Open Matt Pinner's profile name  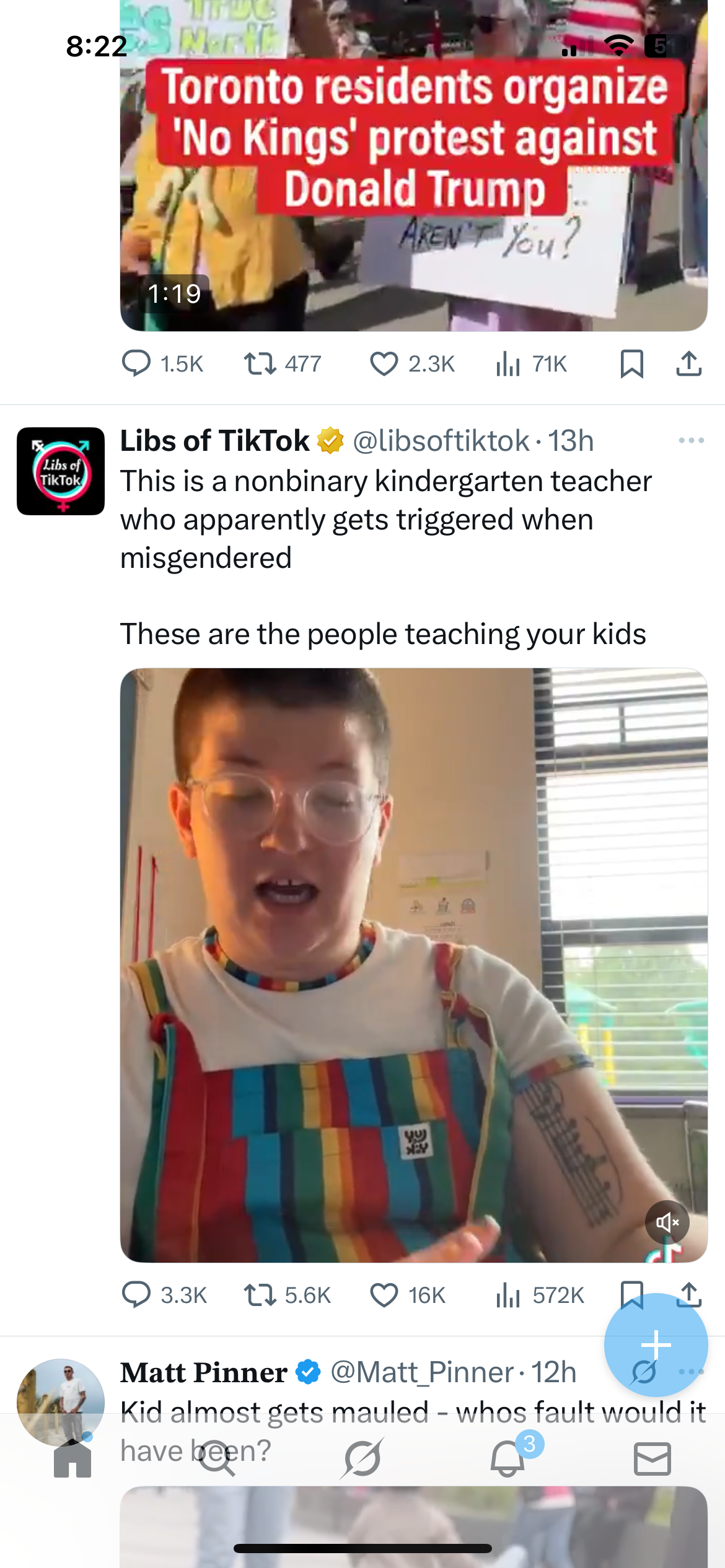tap(204, 1373)
